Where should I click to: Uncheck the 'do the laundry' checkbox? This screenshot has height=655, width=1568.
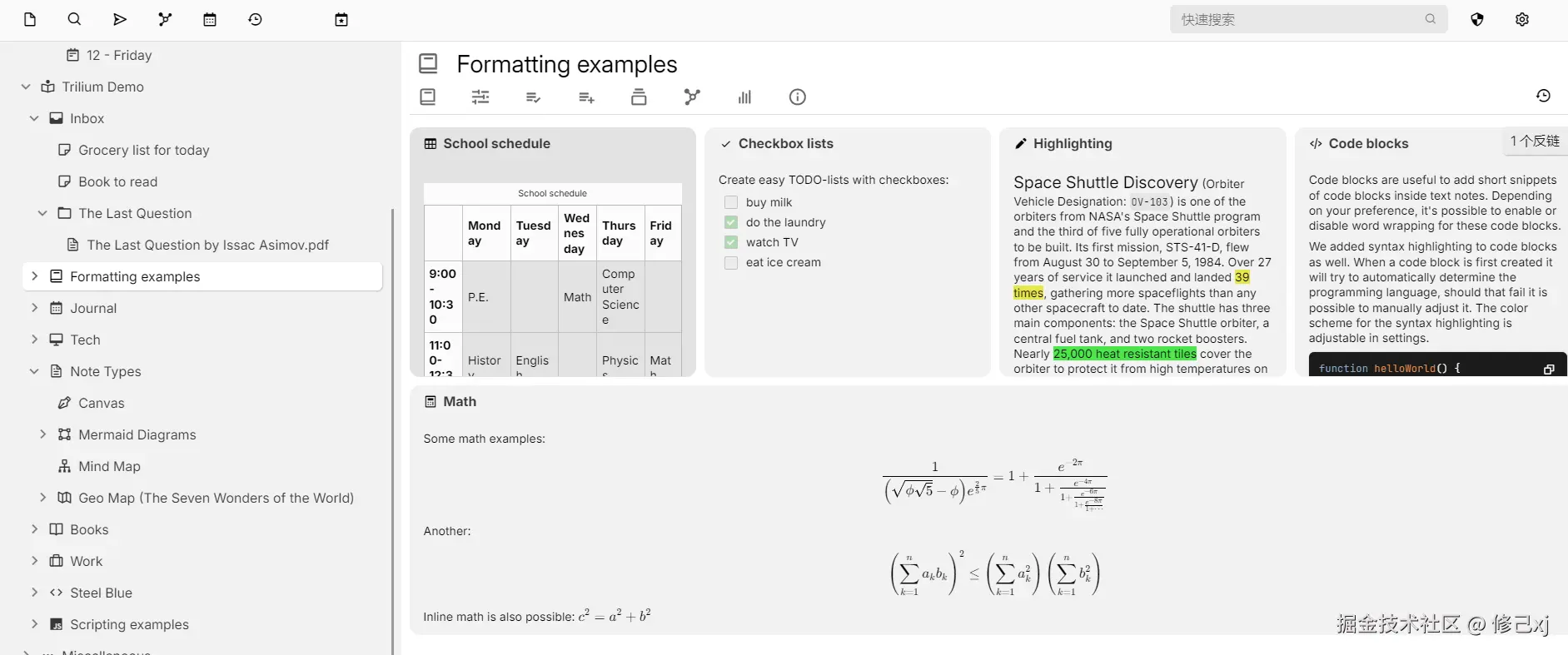(x=731, y=222)
